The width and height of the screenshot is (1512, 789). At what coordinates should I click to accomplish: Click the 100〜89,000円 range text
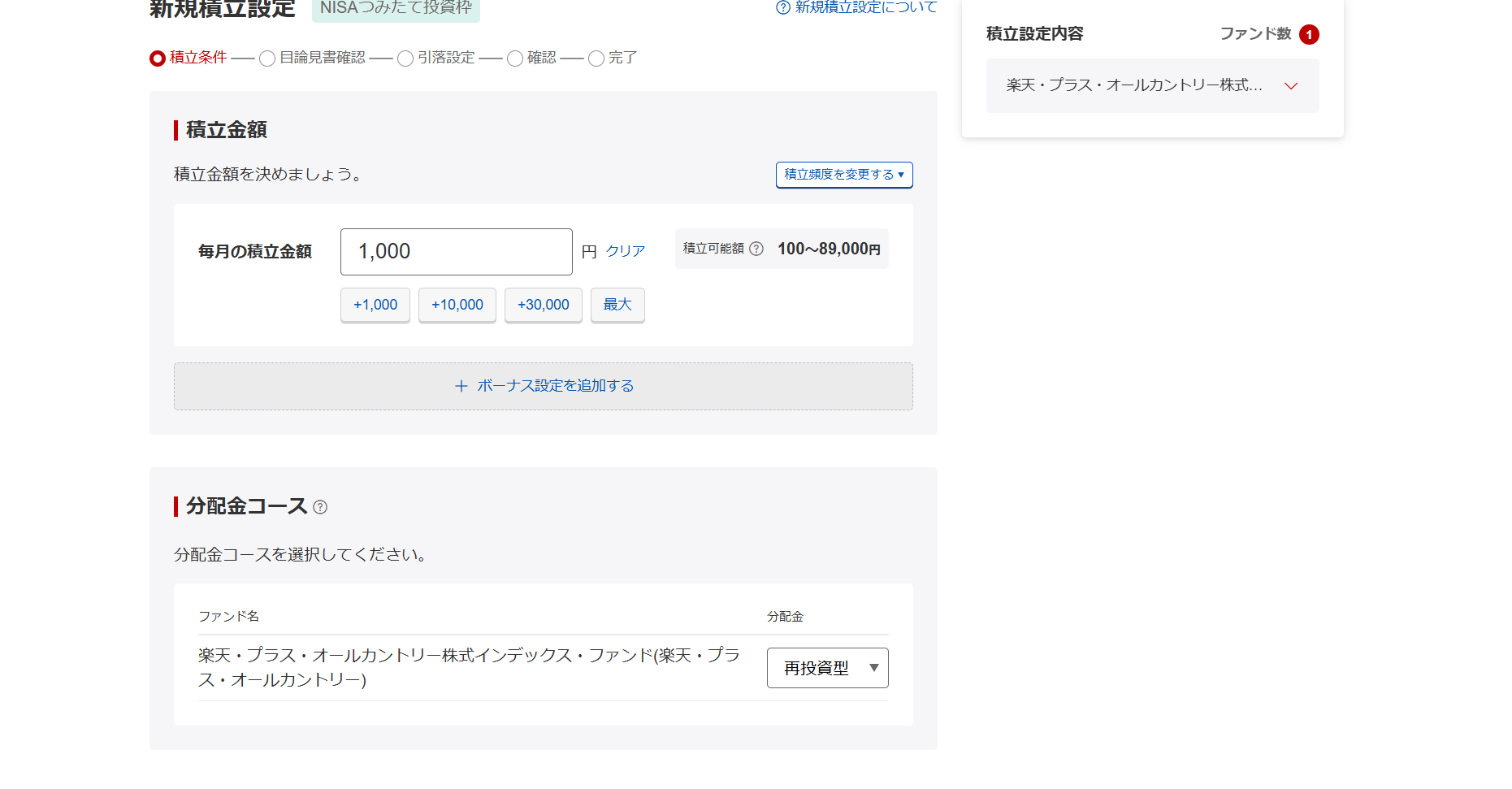tap(829, 249)
